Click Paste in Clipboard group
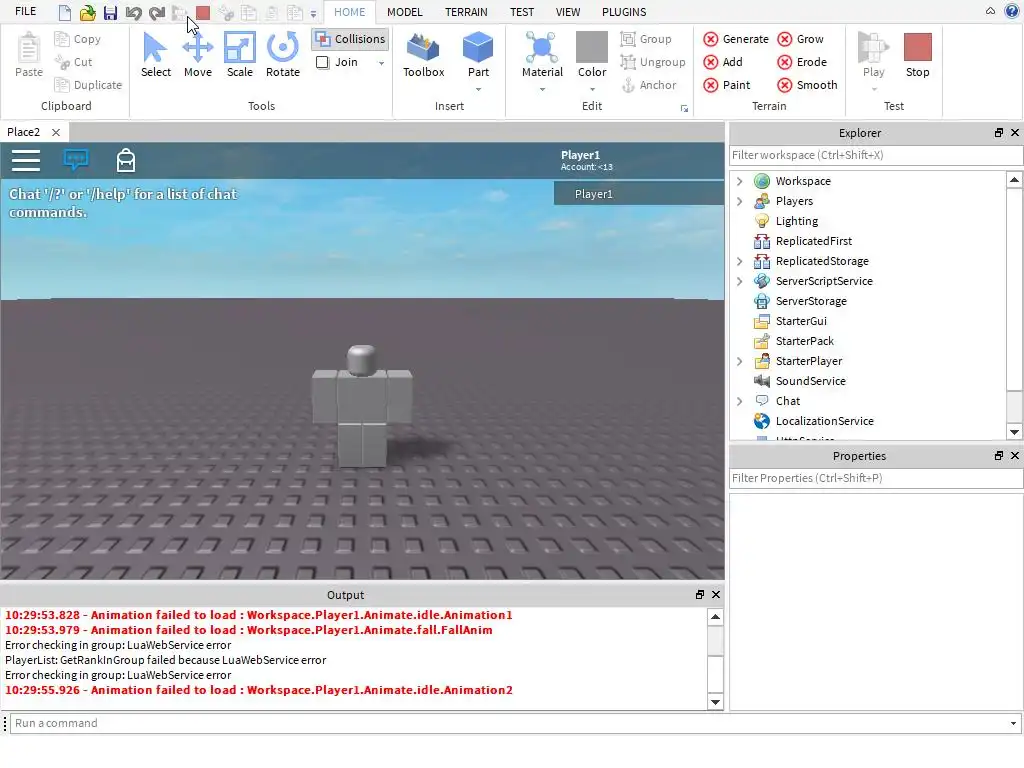 pyautogui.click(x=29, y=55)
